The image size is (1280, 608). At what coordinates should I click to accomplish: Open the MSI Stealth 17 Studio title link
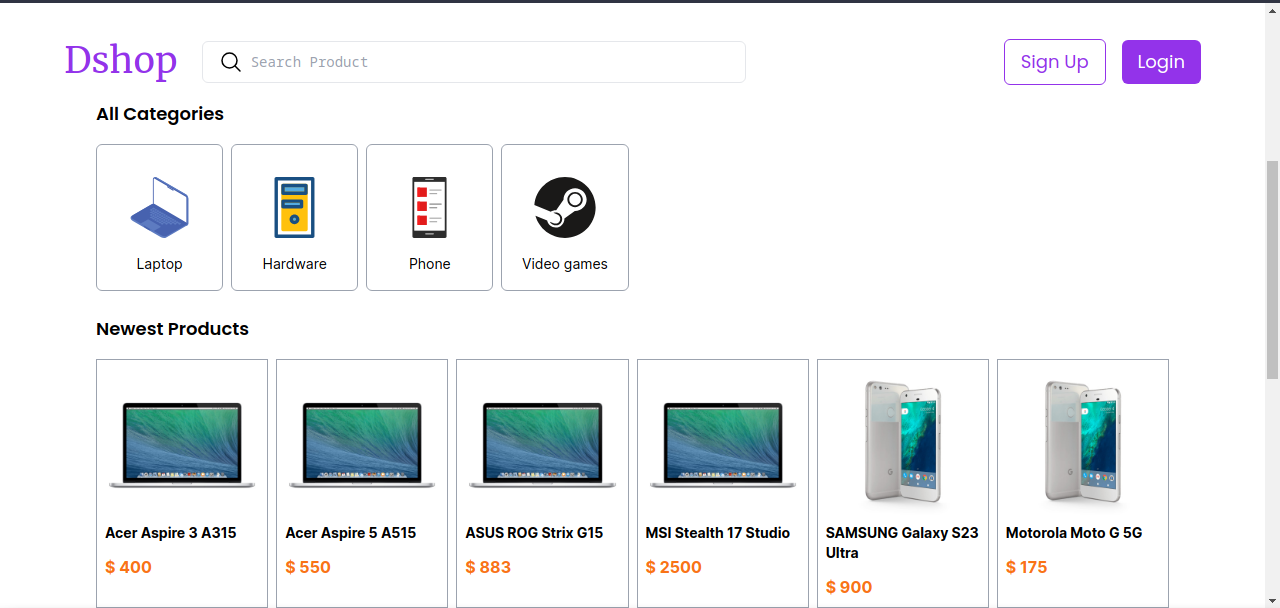(718, 533)
